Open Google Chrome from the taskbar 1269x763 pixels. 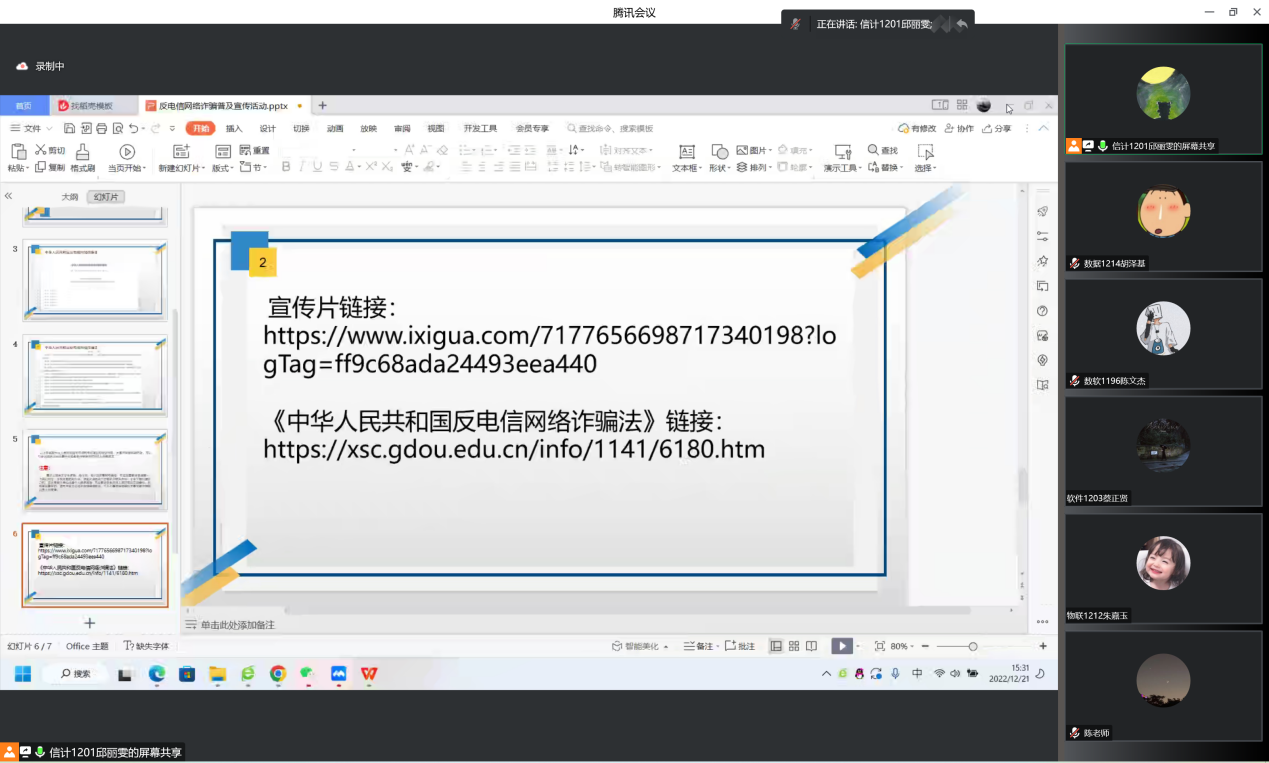click(278, 674)
